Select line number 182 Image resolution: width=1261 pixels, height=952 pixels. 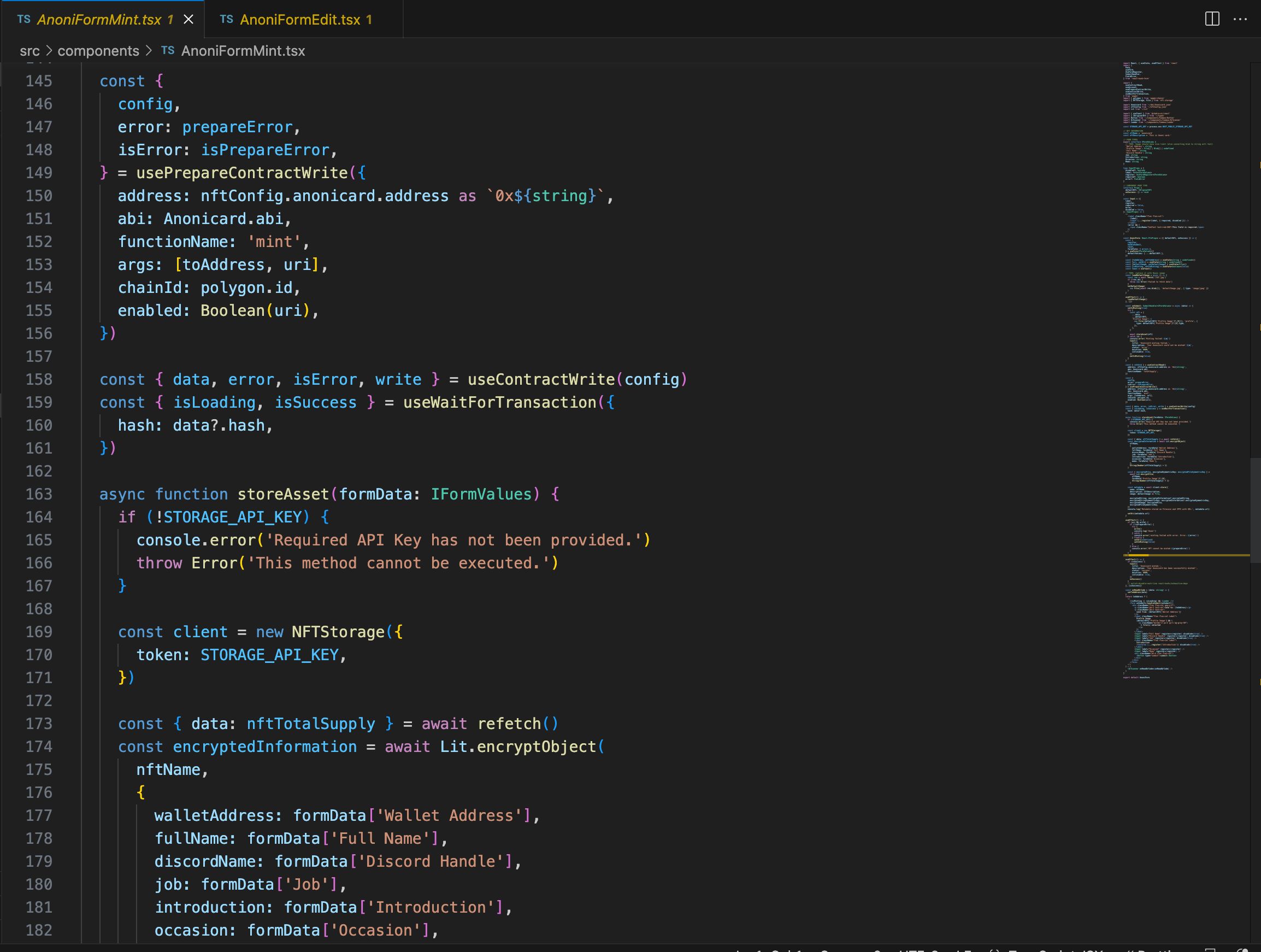(39, 930)
